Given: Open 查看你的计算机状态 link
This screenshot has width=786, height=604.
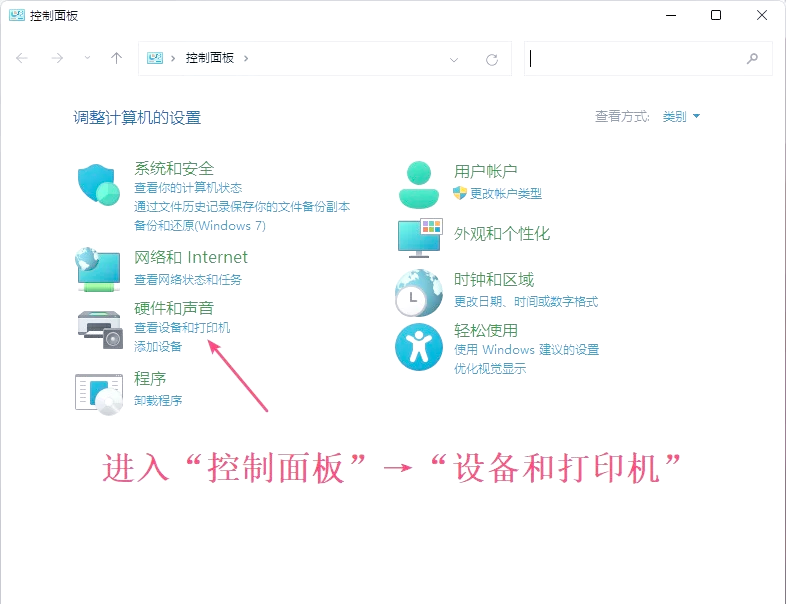Looking at the screenshot, I should pyautogui.click(x=188, y=188).
